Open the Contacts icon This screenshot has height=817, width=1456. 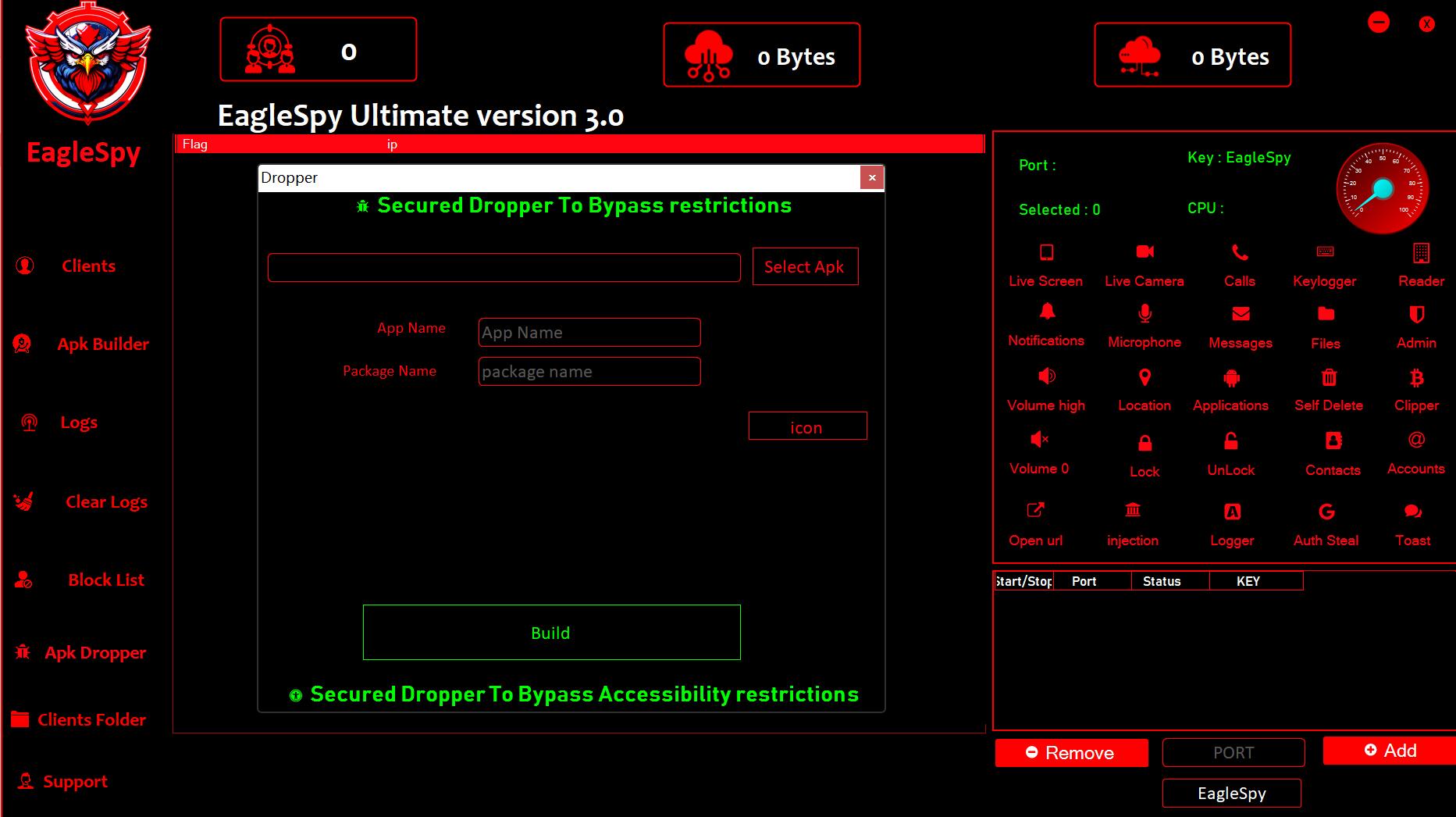click(1333, 441)
